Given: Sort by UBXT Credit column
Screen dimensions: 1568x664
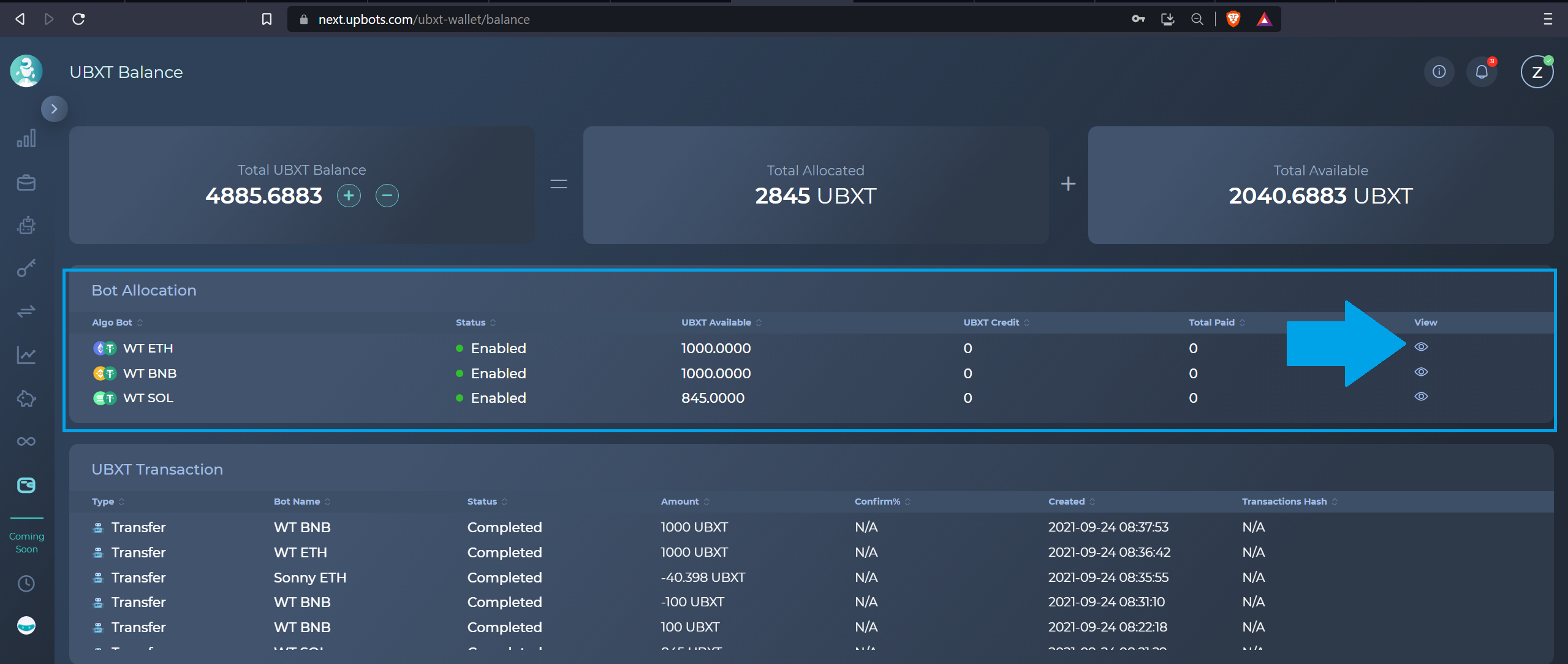Looking at the screenshot, I should click(996, 322).
